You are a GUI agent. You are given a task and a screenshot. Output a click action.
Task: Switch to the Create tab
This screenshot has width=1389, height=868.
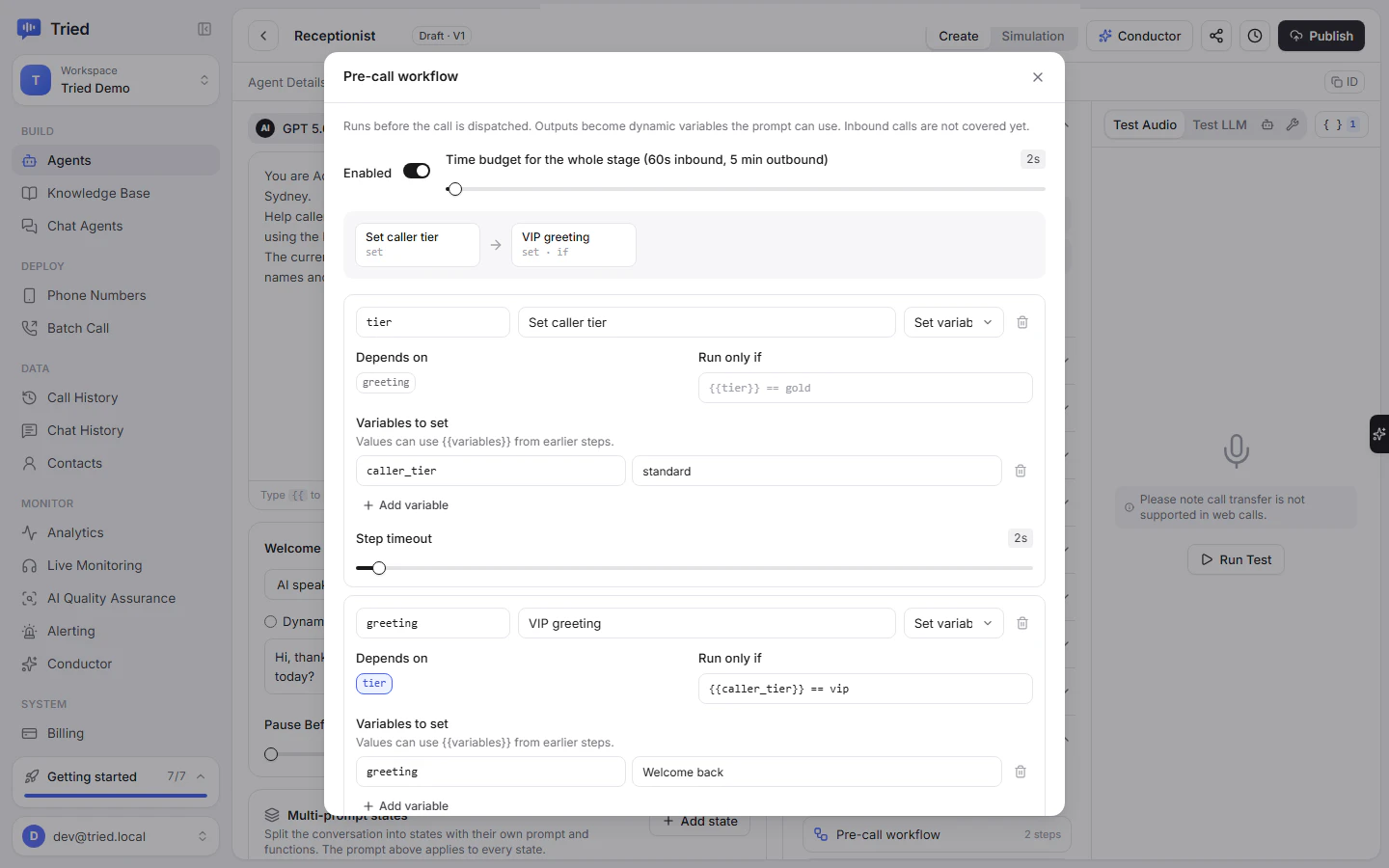coord(959,36)
